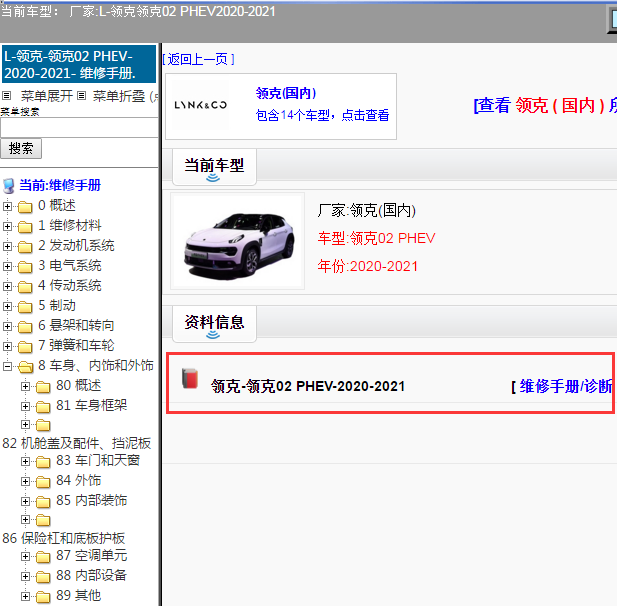Click the 厂家:领克(国内) text
Viewport: 617px width, 606px height.
[367, 210]
